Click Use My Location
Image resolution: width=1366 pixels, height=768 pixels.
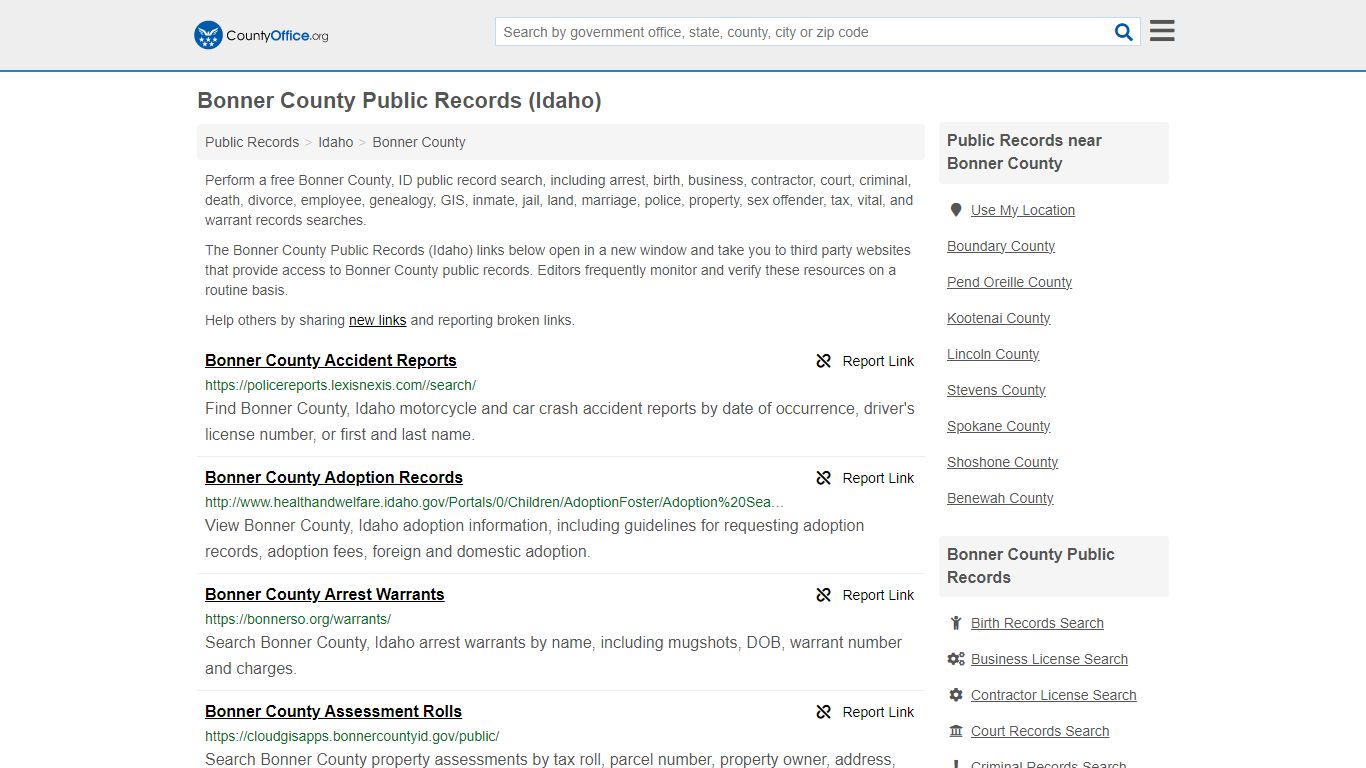pyautogui.click(x=1023, y=210)
